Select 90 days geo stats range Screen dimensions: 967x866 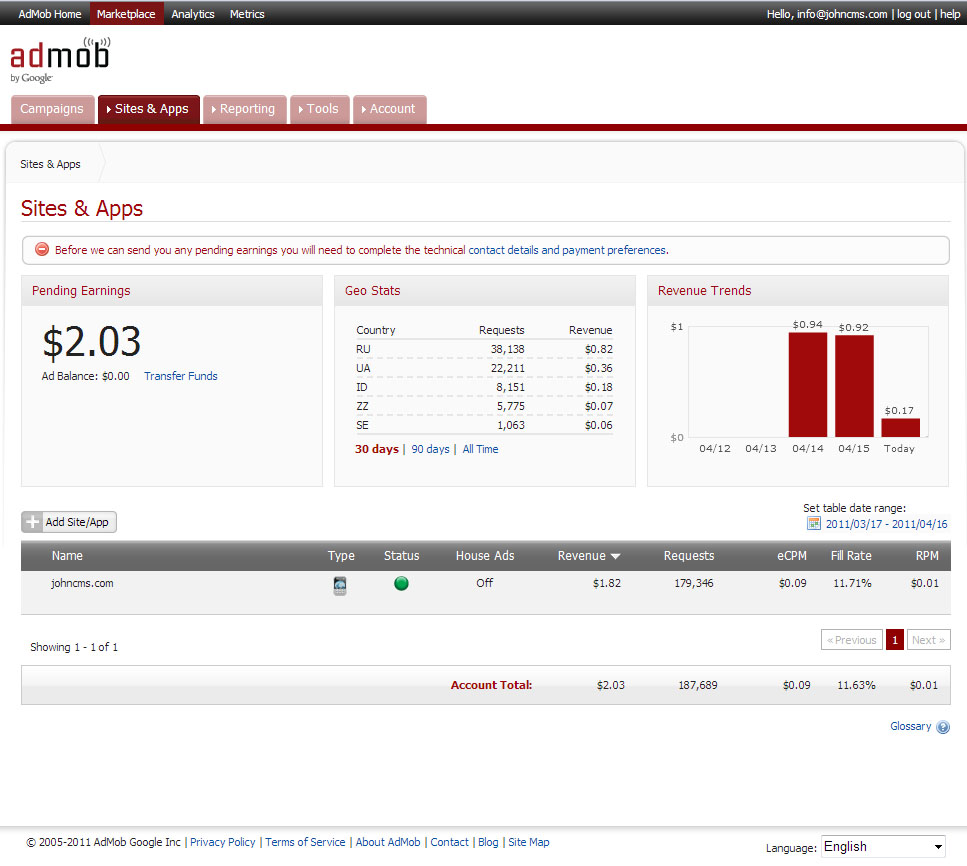coord(430,450)
